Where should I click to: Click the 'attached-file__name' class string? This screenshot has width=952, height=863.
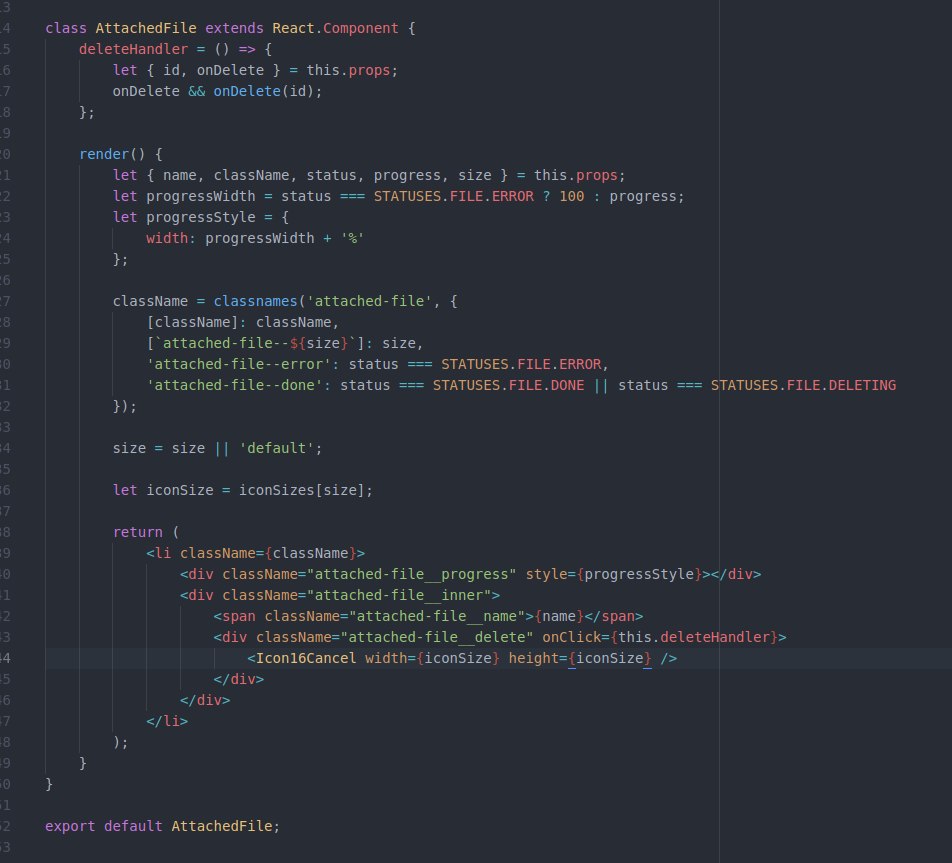point(436,616)
